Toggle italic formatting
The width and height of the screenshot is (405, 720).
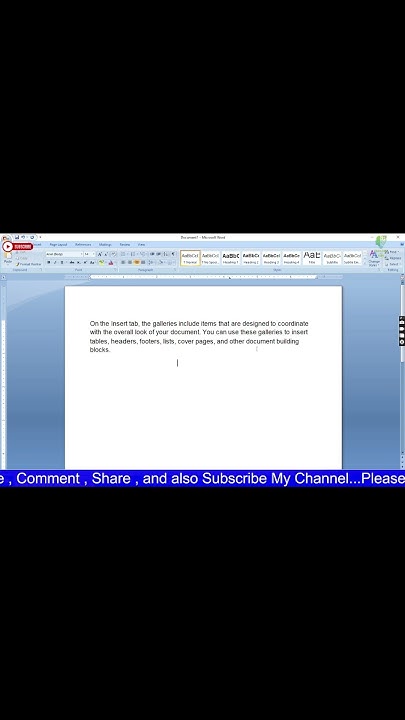coord(55,262)
